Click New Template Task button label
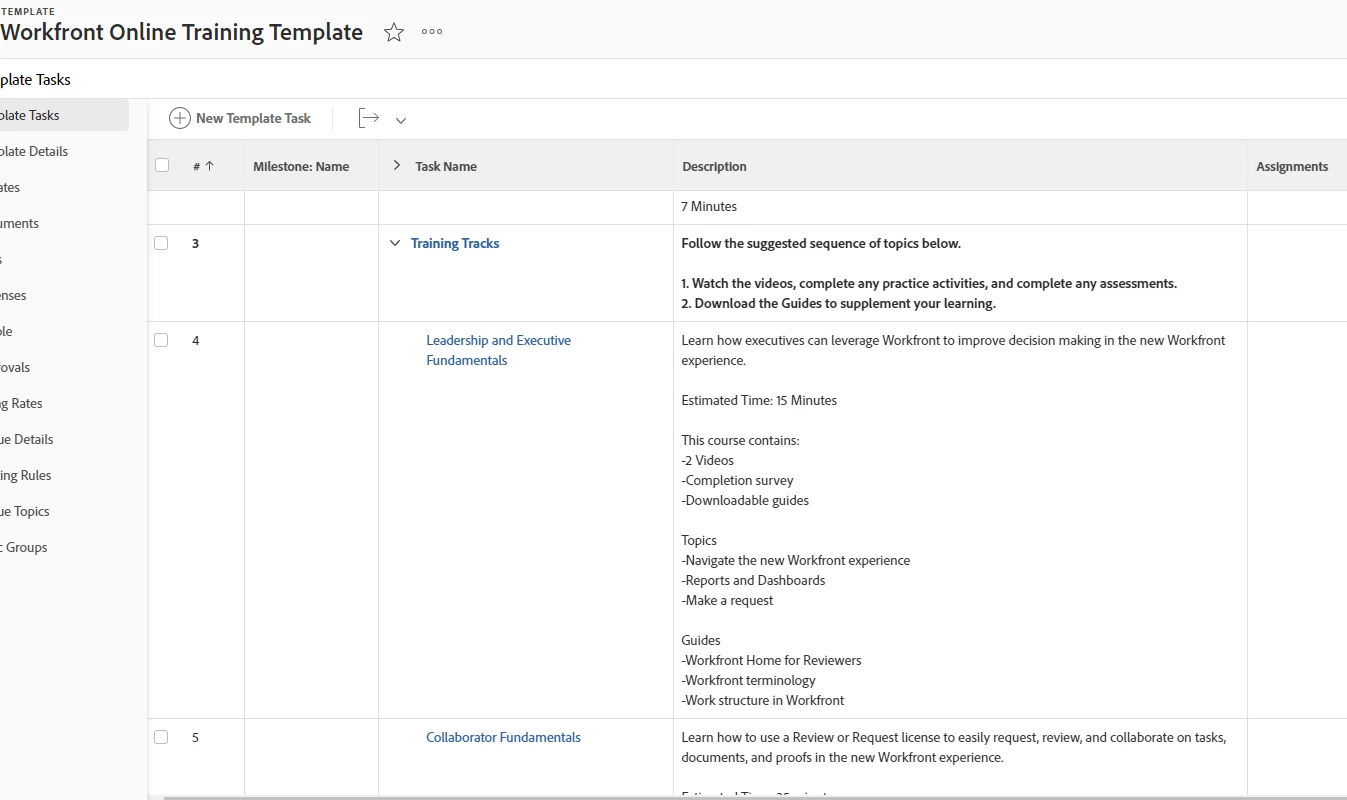 (253, 118)
